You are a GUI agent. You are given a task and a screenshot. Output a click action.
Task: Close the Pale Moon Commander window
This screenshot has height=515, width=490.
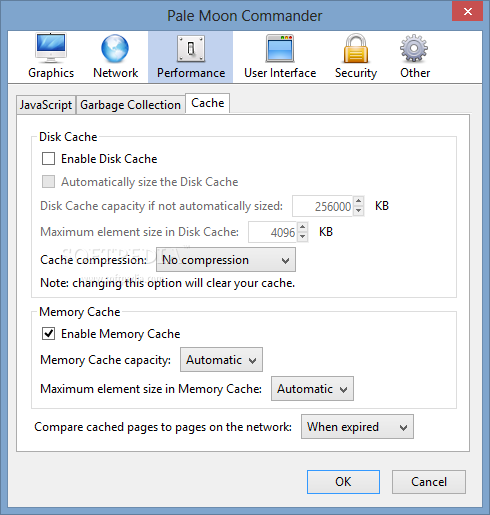[468, 12]
